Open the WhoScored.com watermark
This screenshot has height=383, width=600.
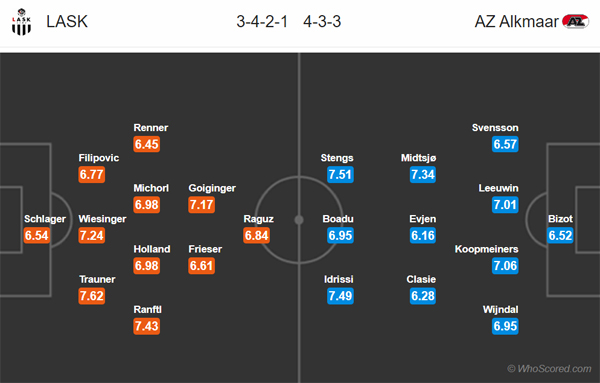tap(549, 368)
